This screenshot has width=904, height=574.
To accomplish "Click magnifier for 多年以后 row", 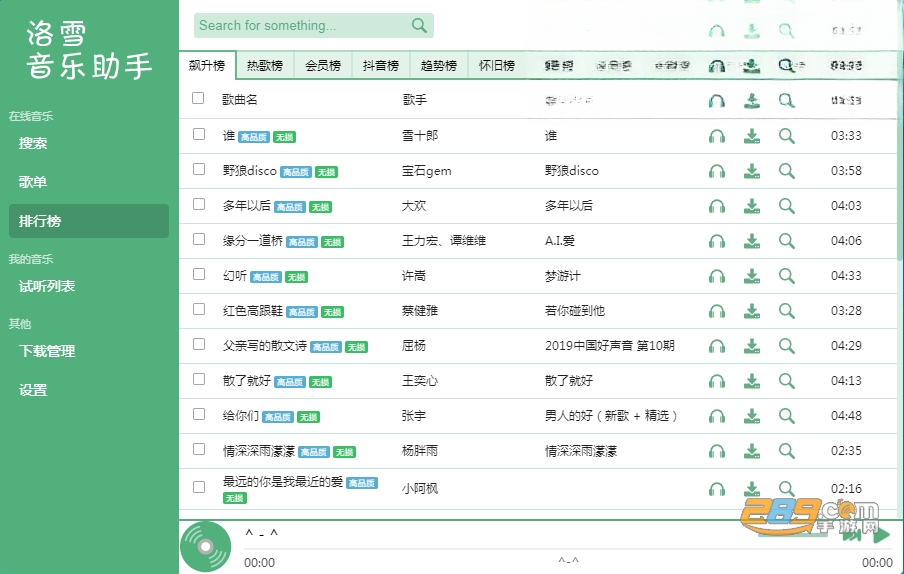I will click(786, 206).
